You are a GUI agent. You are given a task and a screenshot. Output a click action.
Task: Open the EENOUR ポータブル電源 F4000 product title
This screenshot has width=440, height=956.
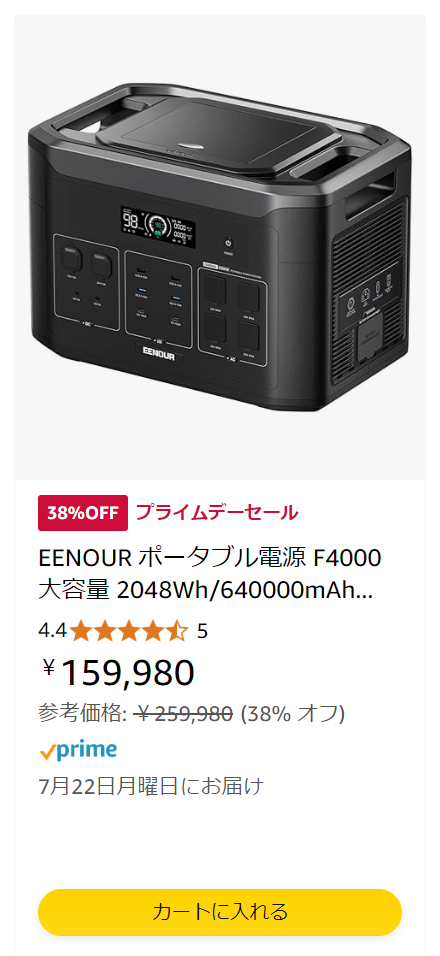[x=210, y=574]
